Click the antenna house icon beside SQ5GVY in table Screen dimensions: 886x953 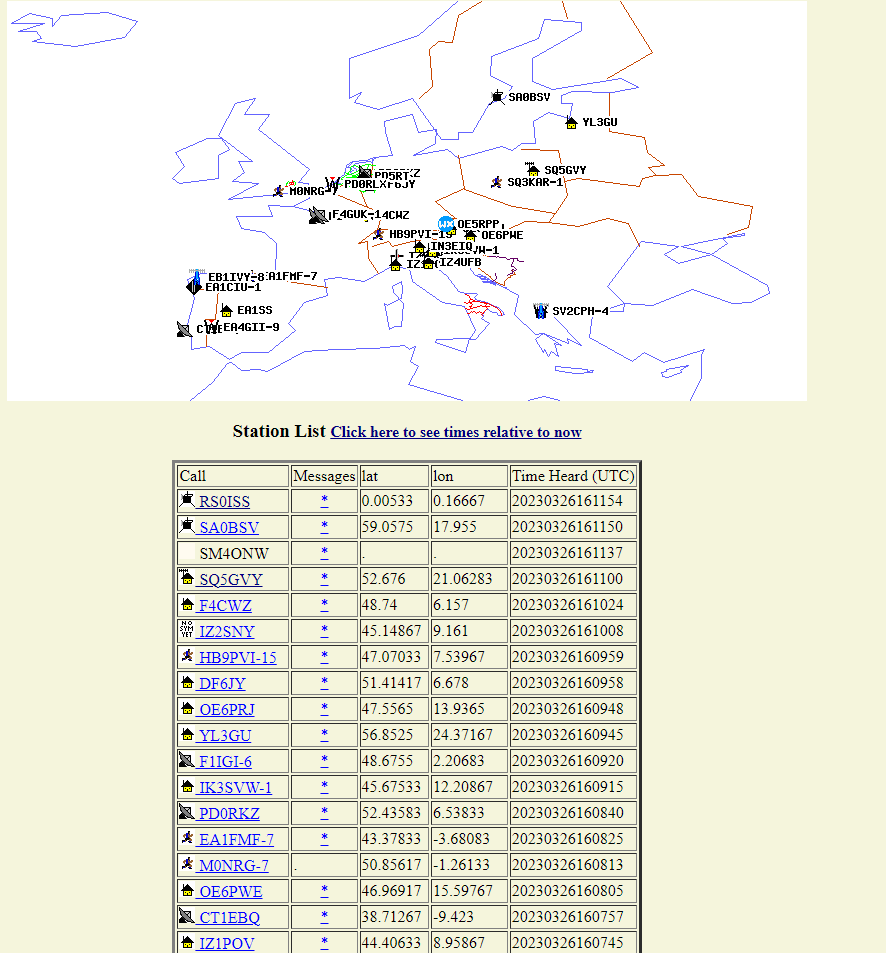click(187, 579)
